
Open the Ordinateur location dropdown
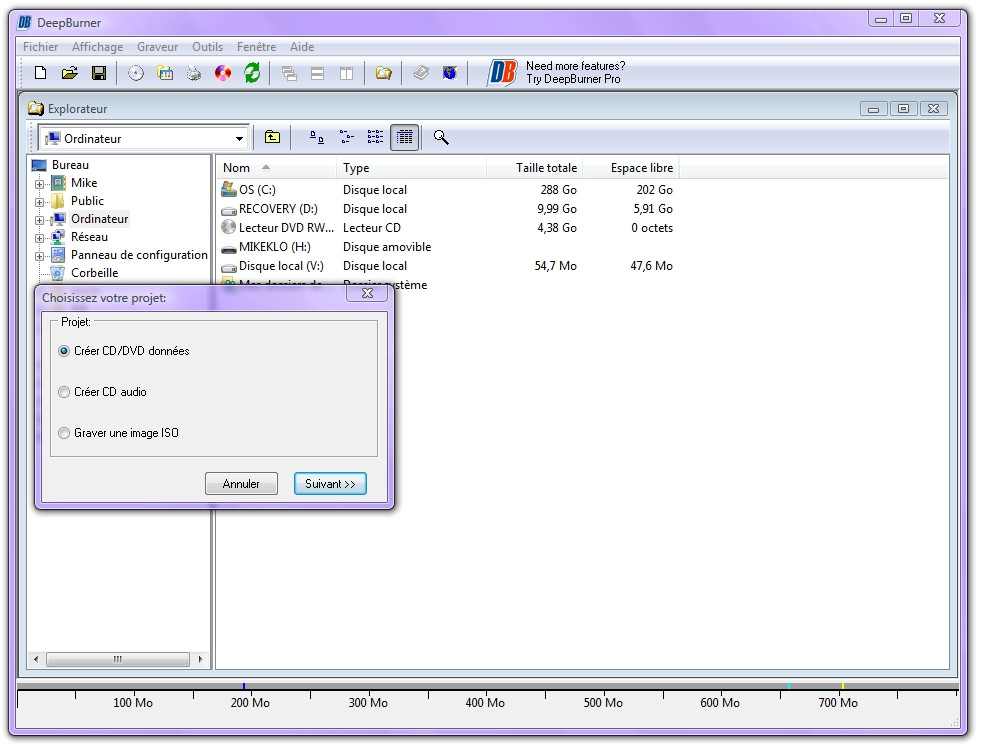(x=240, y=139)
